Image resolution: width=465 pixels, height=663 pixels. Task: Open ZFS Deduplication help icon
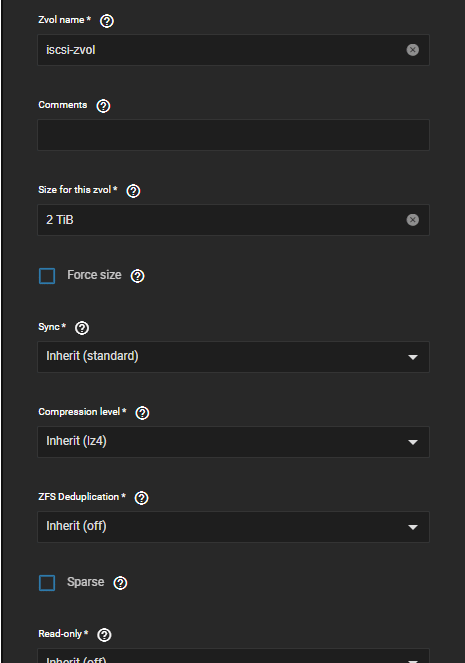point(141,498)
